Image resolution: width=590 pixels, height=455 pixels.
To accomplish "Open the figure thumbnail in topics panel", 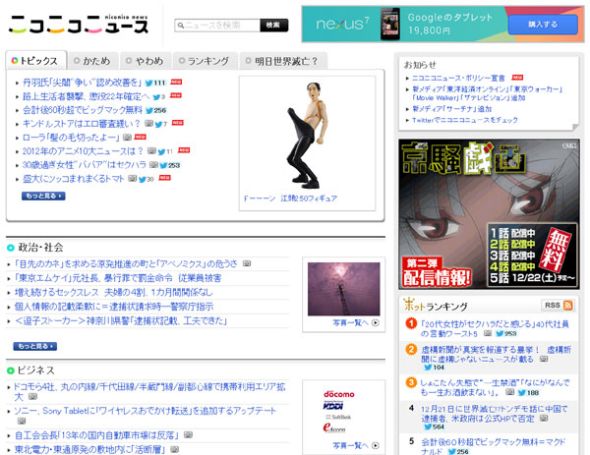I will tap(307, 135).
